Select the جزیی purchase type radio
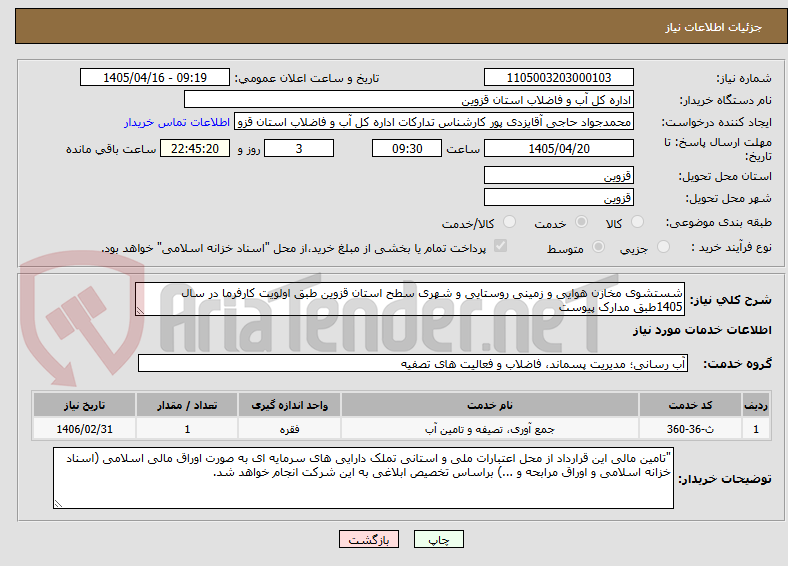Viewport: 788px width, 566px height. click(663, 247)
